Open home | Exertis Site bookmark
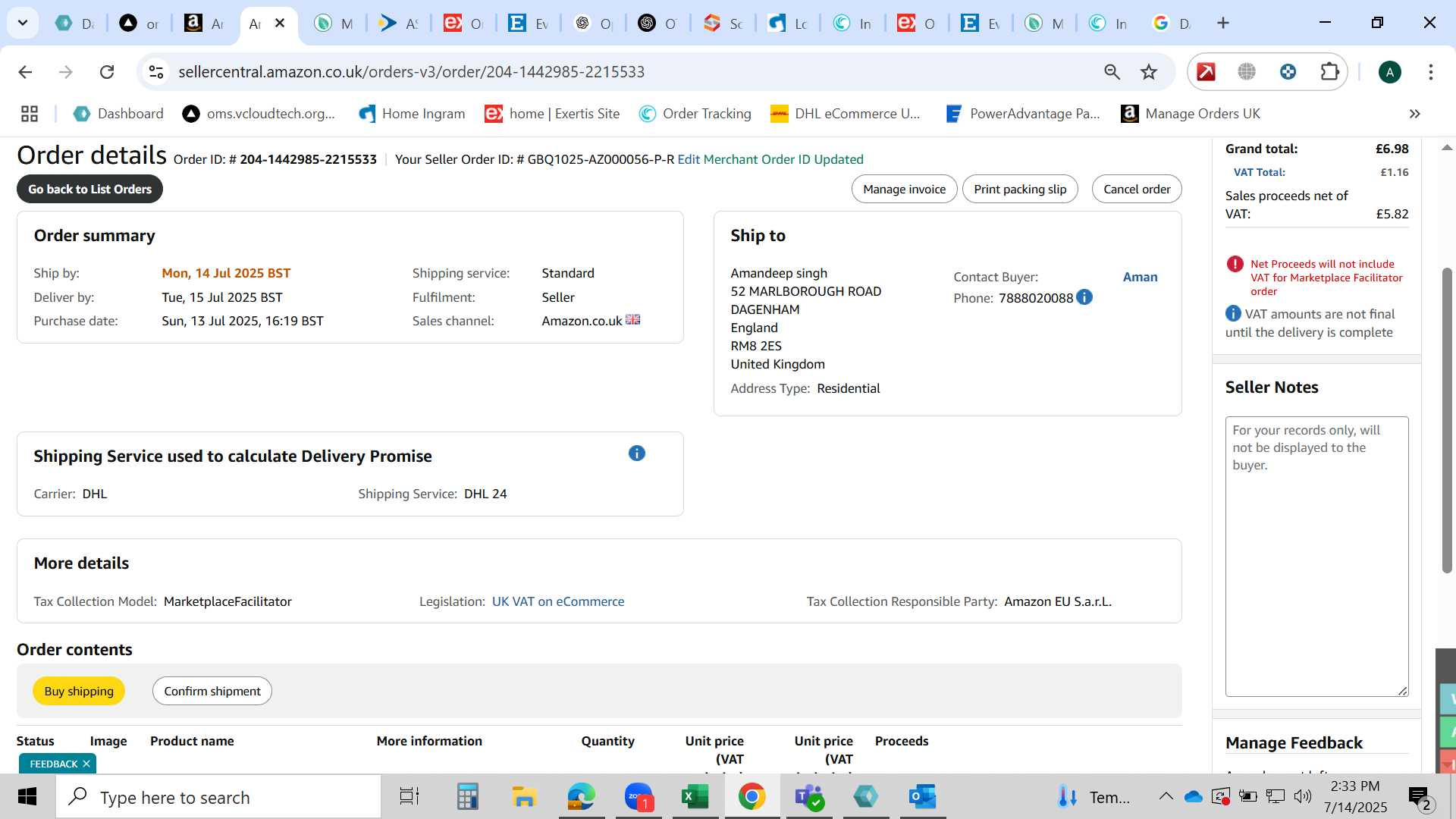1456x819 pixels. 553,114
